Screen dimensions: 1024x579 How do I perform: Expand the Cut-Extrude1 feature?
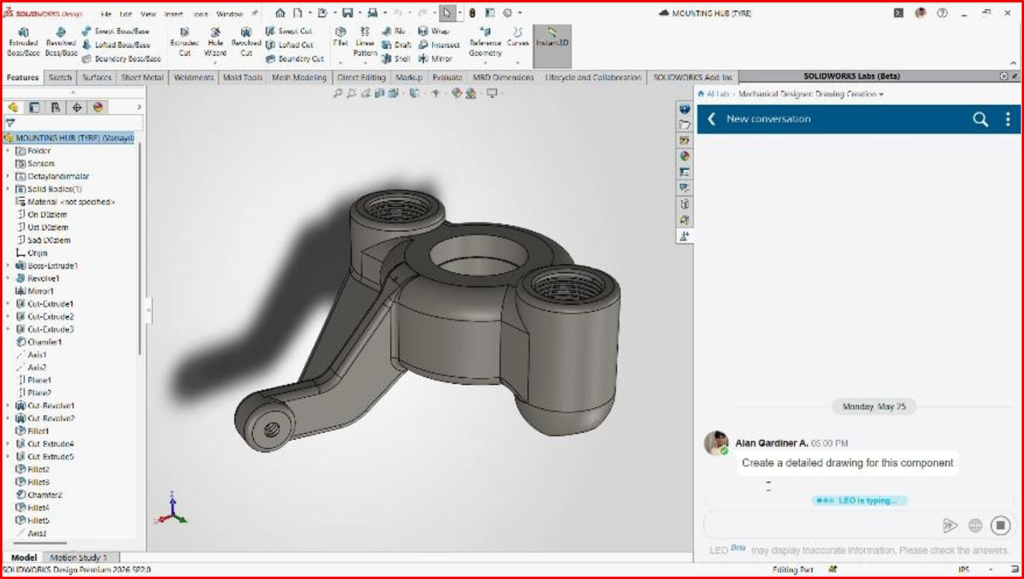tap(8, 304)
